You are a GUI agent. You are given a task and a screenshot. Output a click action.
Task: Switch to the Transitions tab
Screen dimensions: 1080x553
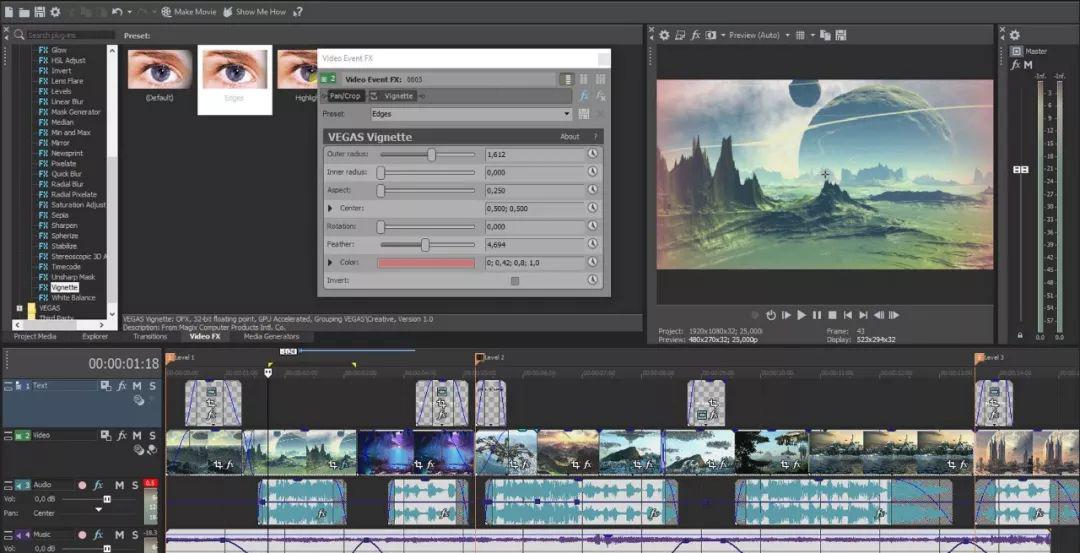[150, 337]
